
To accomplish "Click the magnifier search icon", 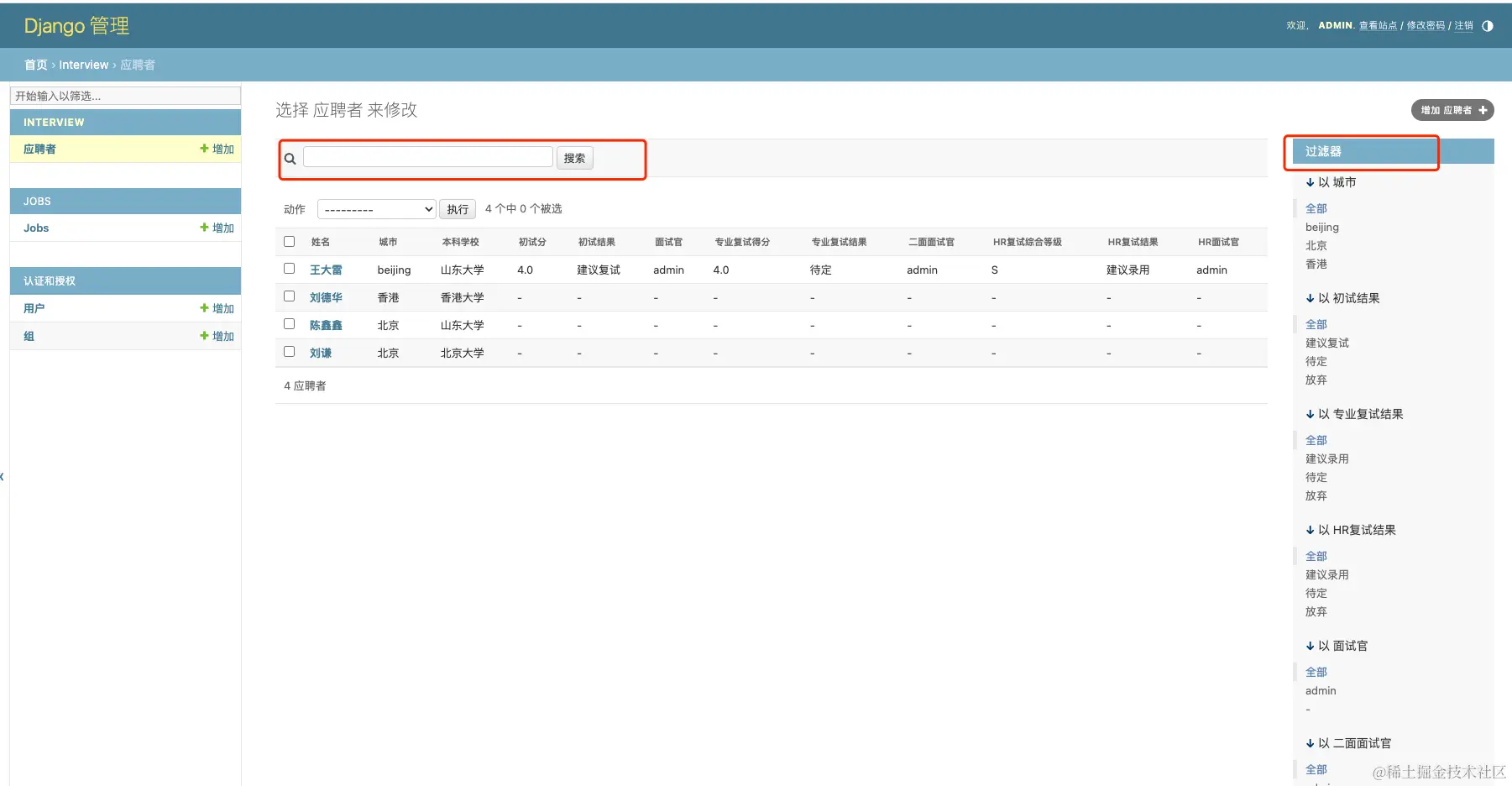I will tap(290, 159).
